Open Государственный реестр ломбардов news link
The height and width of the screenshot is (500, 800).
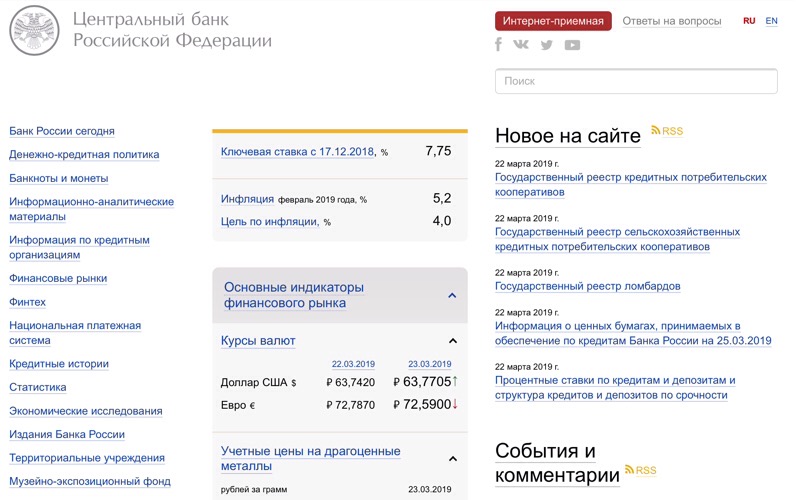click(x=587, y=286)
